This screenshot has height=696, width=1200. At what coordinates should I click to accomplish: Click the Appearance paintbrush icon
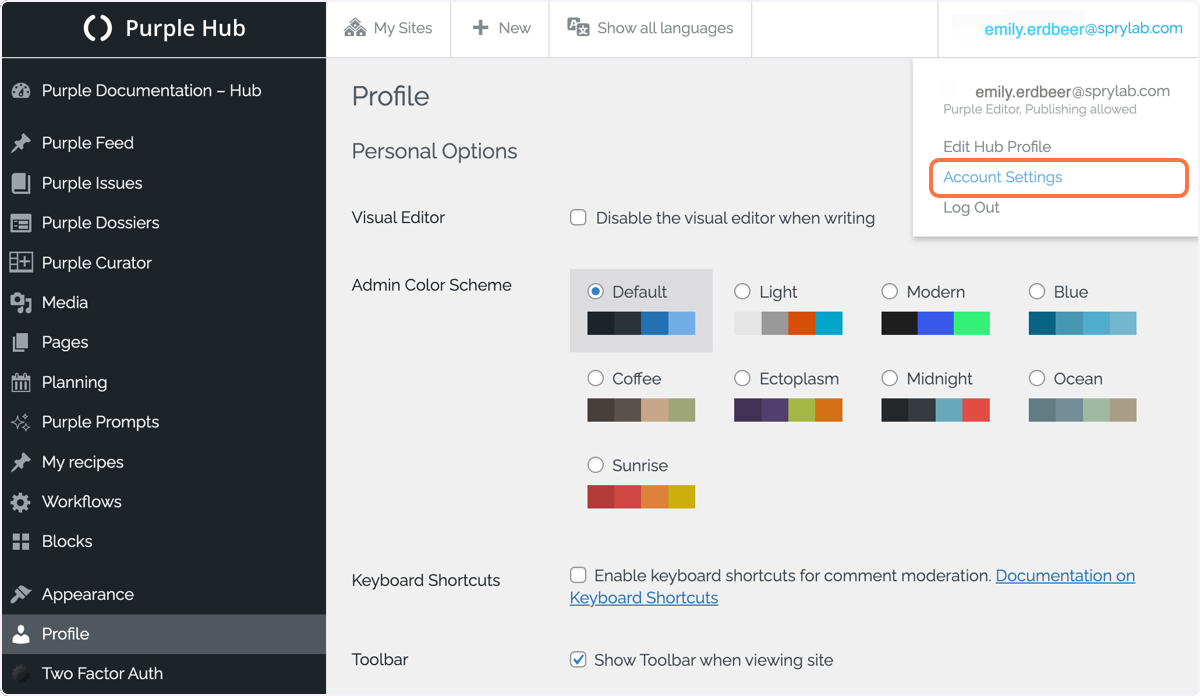coord(21,594)
